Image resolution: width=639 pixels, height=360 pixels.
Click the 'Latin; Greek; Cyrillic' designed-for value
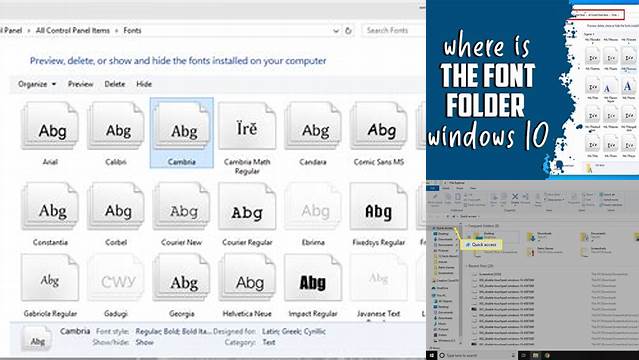click(x=293, y=331)
